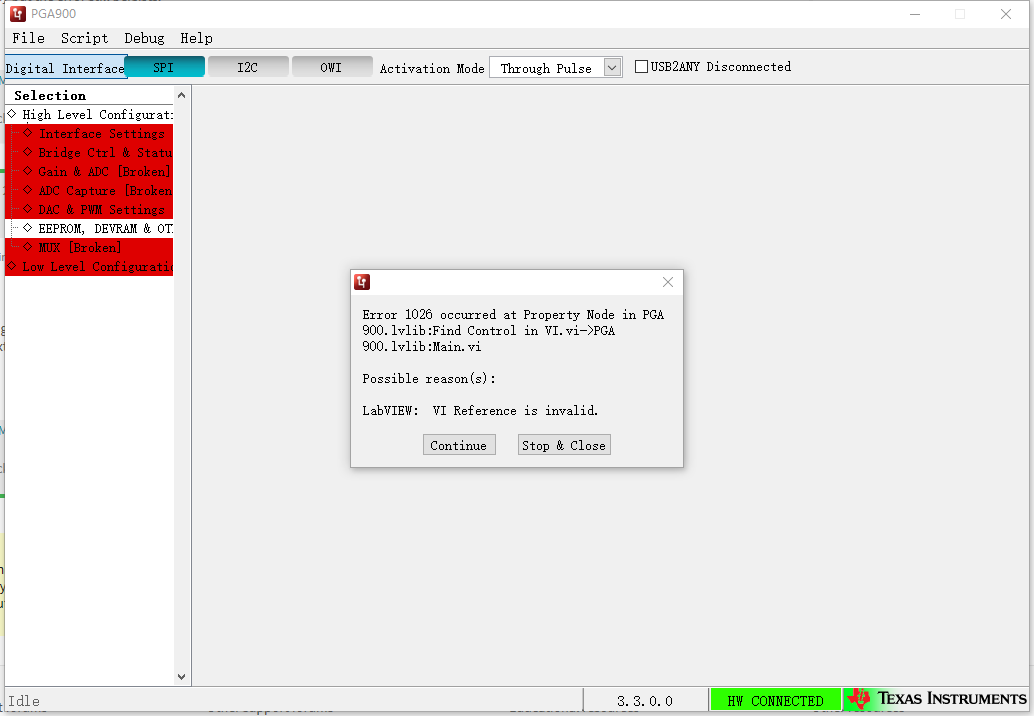Close the PGA900 main window

pos(1006,14)
